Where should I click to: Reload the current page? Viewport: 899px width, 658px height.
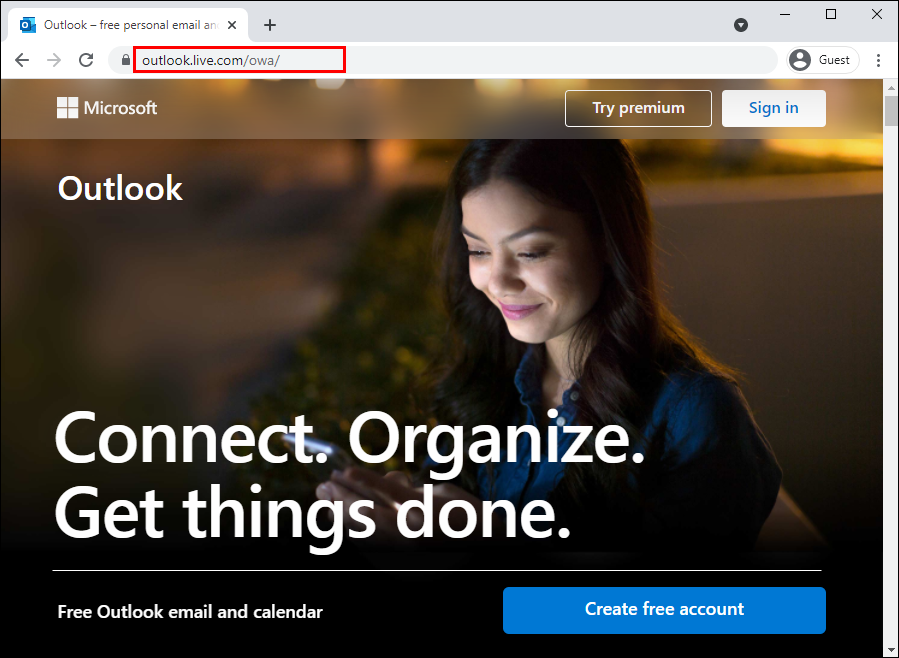[x=86, y=60]
